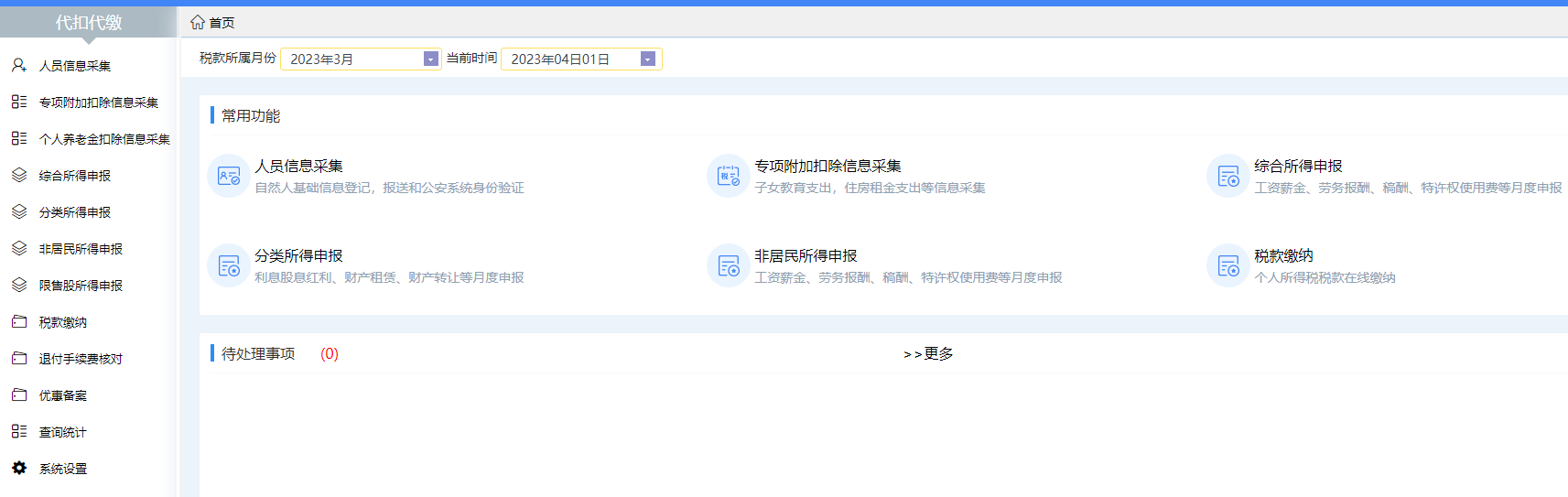
Task: Click description 自然人基础信息登记，报送和公安系统身份验证
Action: coord(390,188)
